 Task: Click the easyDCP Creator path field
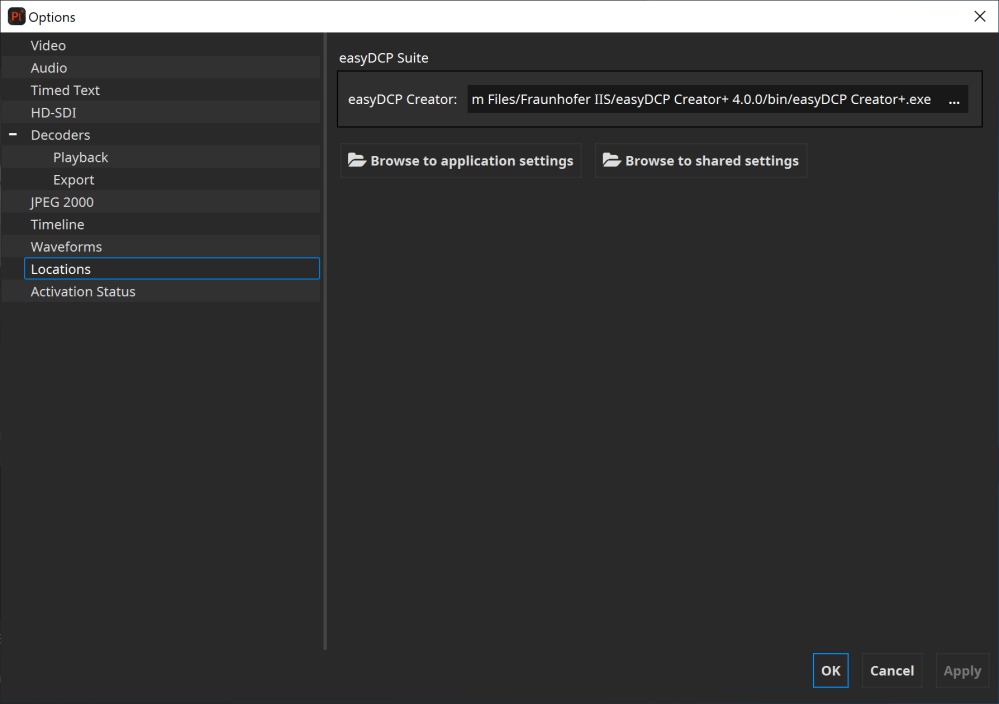pyautogui.click(x=700, y=100)
